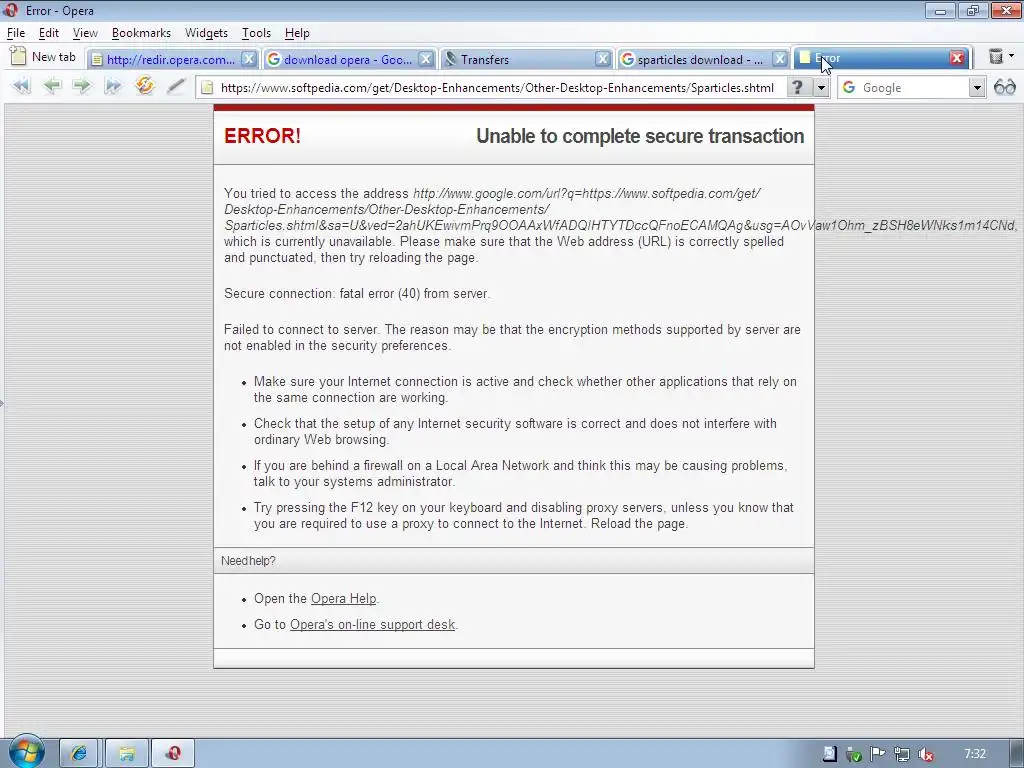Open the Tools menu
1024x768 pixels.
[x=256, y=33]
